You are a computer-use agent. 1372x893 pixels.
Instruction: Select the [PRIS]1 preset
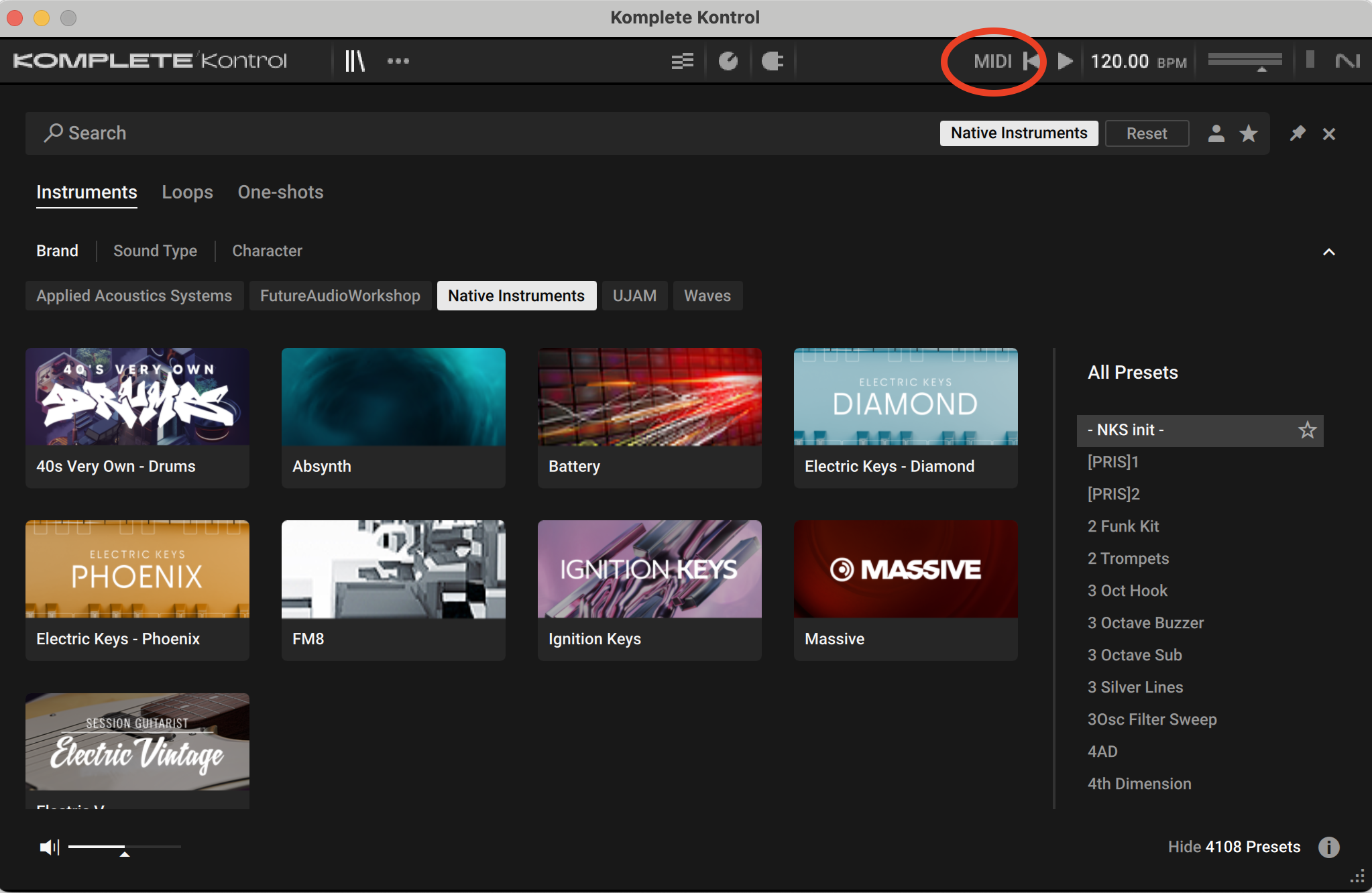[1200, 462]
